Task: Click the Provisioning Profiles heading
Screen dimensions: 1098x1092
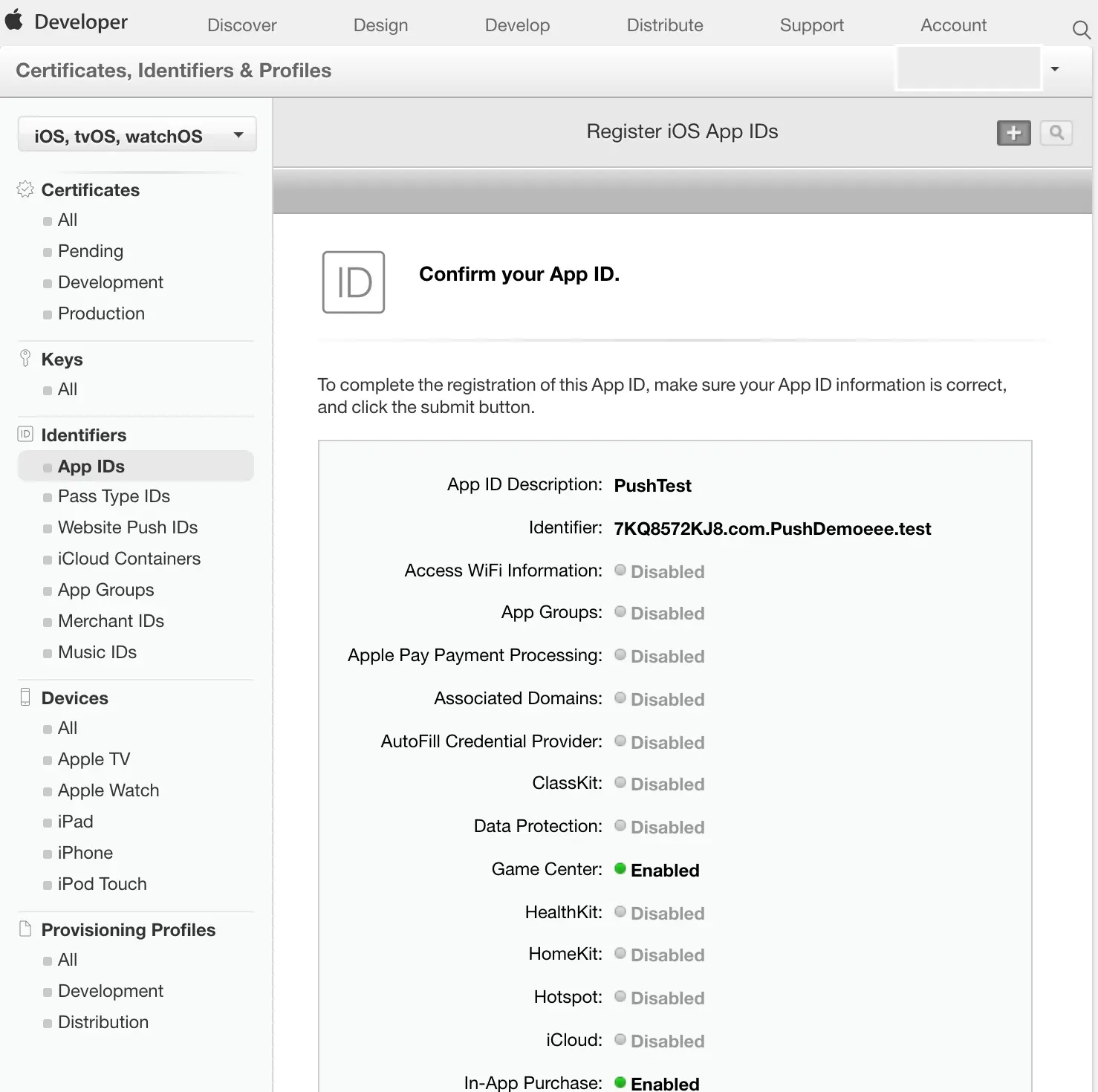Action: (x=129, y=930)
